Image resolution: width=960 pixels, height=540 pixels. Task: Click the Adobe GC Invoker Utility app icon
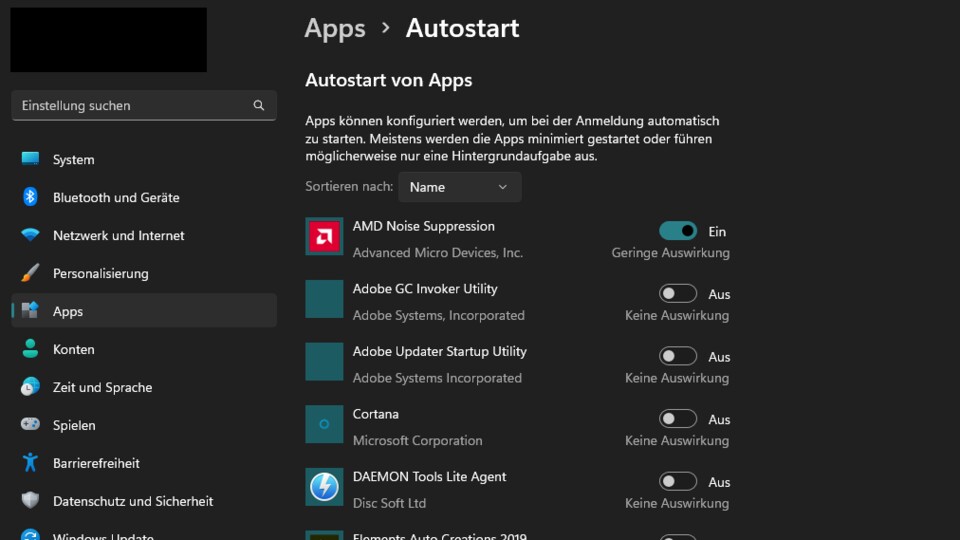[x=324, y=299]
